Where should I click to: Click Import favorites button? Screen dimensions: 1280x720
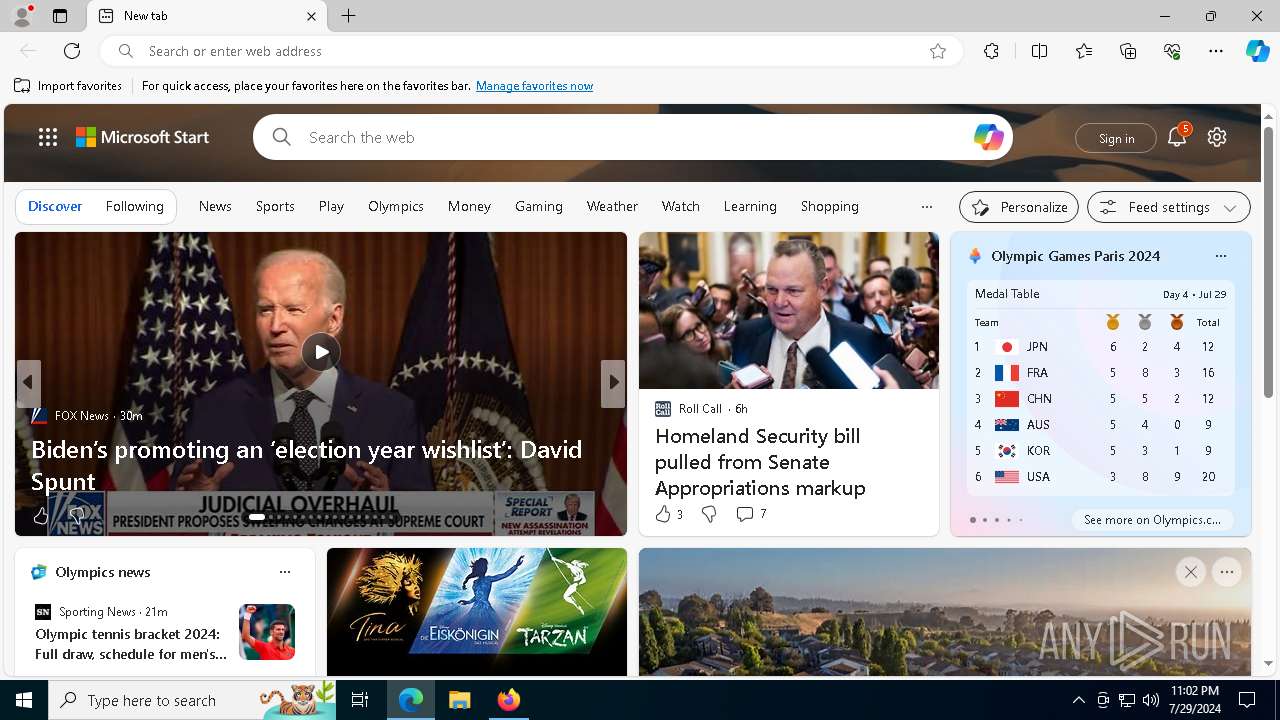(68, 86)
